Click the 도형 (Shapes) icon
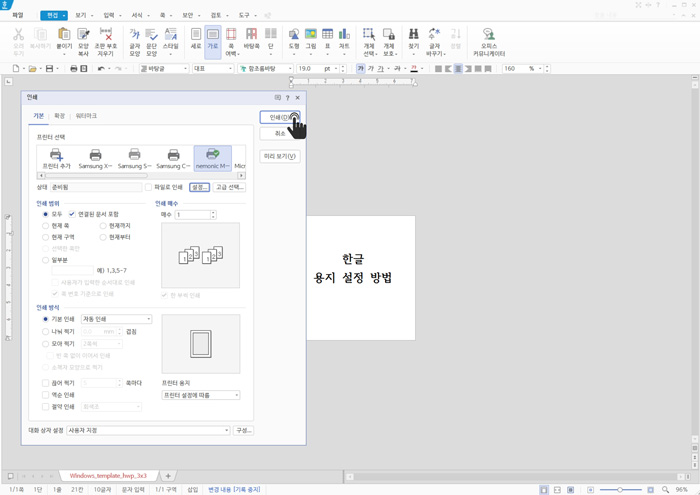 (x=294, y=34)
